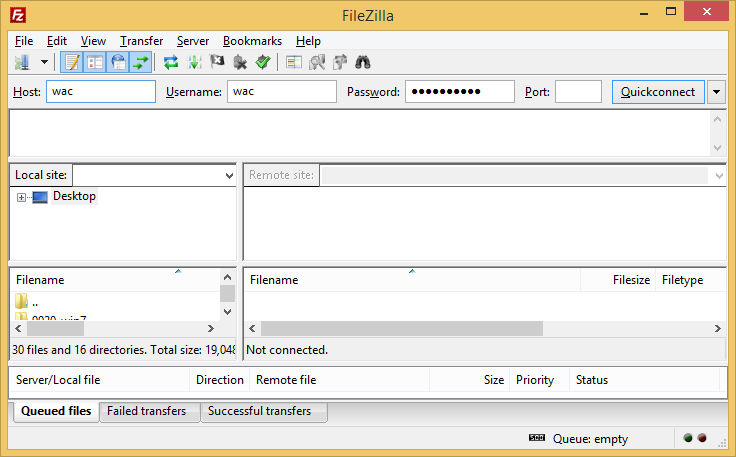Open the Server menu

click(x=193, y=41)
